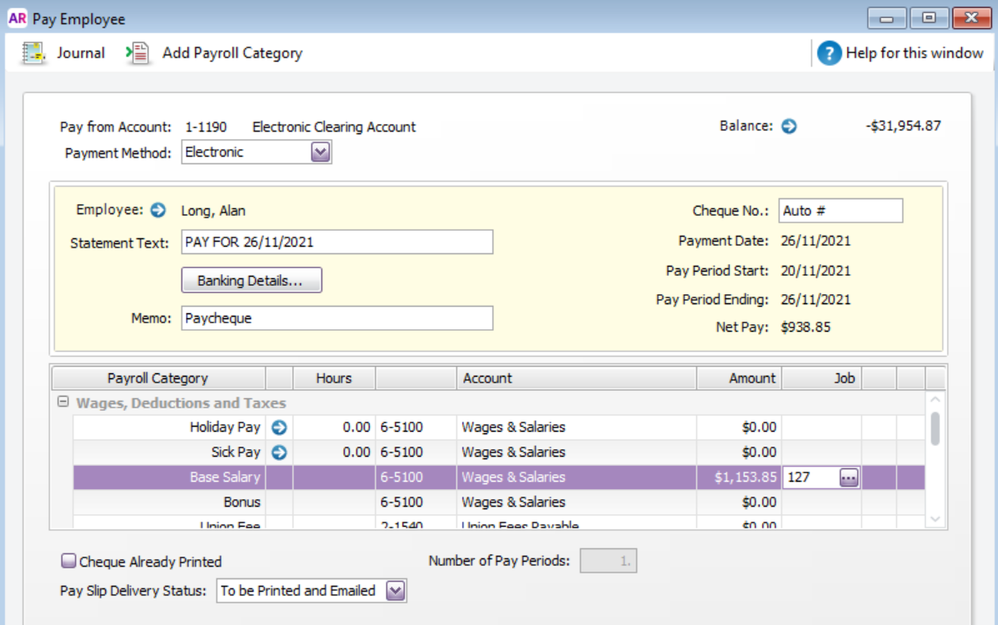Click the Holiday Pay detail arrow
Image resolution: width=998 pixels, height=625 pixels.
point(279,427)
